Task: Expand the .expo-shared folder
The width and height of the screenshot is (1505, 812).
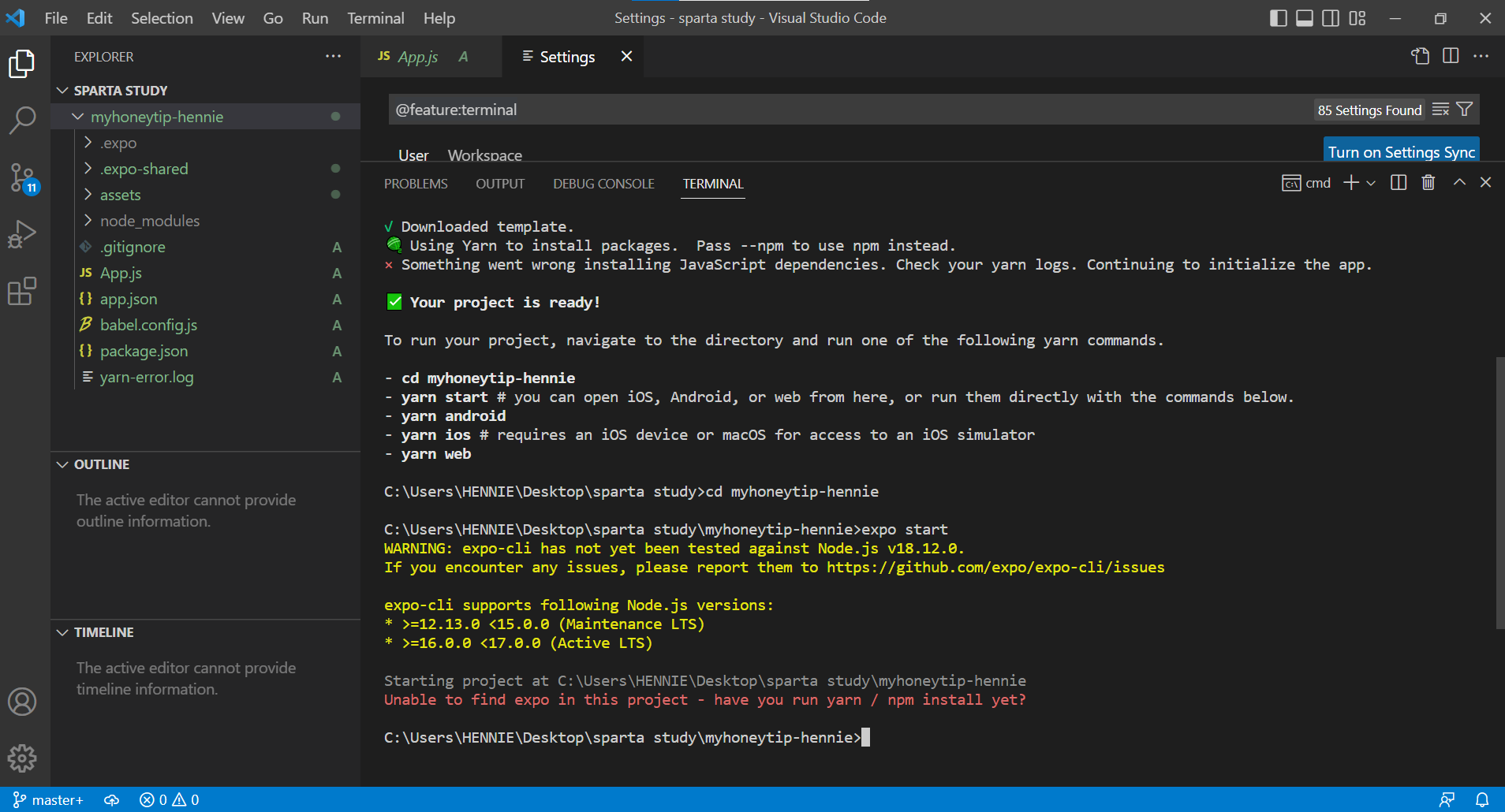Action: (88, 169)
